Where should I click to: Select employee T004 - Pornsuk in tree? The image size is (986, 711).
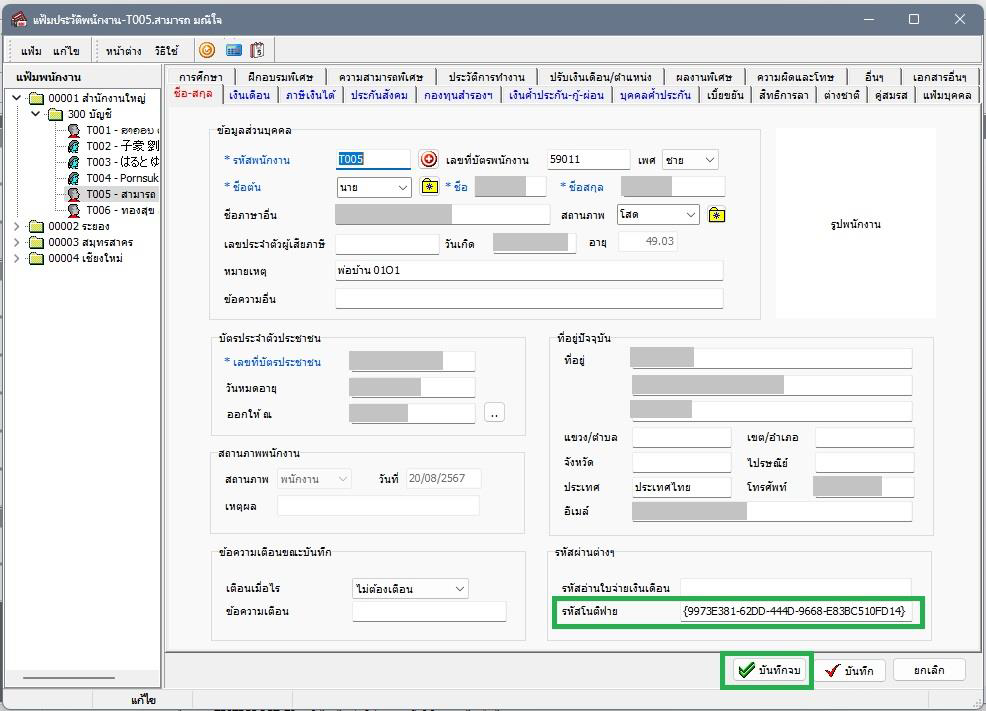coord(120,178)
